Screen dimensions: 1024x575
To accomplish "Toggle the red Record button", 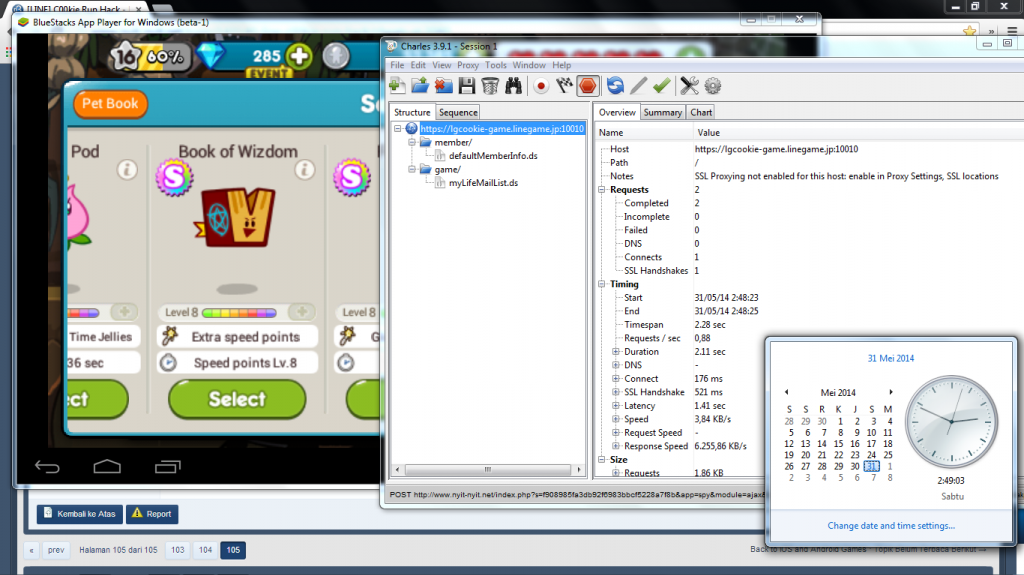I will [x=541, y=86].
